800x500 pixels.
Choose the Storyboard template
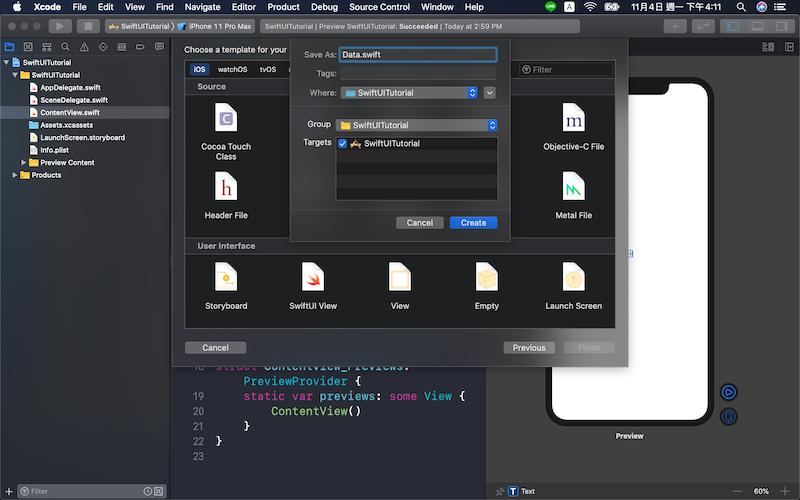pos(226,286)
